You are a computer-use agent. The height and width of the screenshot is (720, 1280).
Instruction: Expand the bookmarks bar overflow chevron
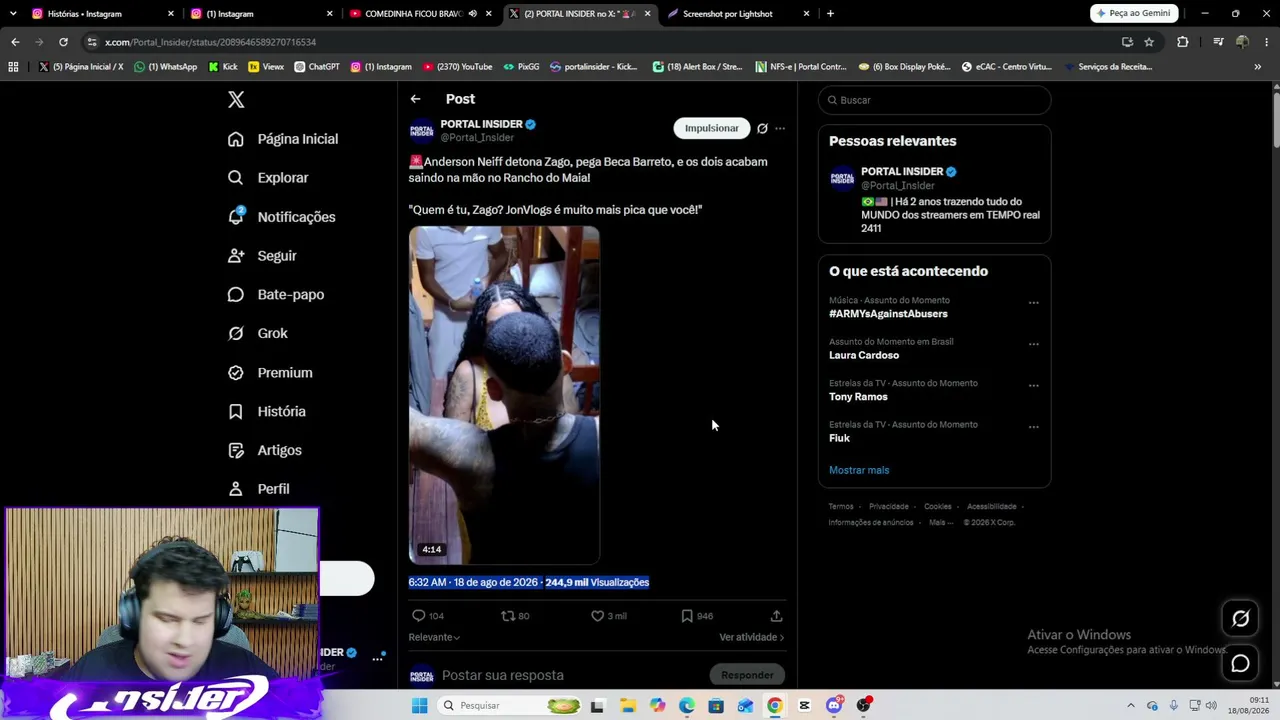pyautogui.click(x=1257, y=67)
